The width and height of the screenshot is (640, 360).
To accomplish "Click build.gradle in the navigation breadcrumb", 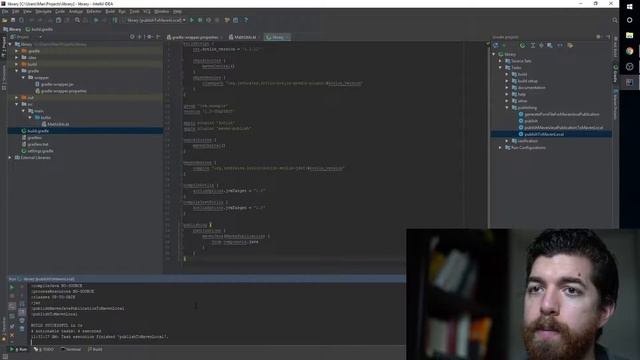I will coord(39,29).
